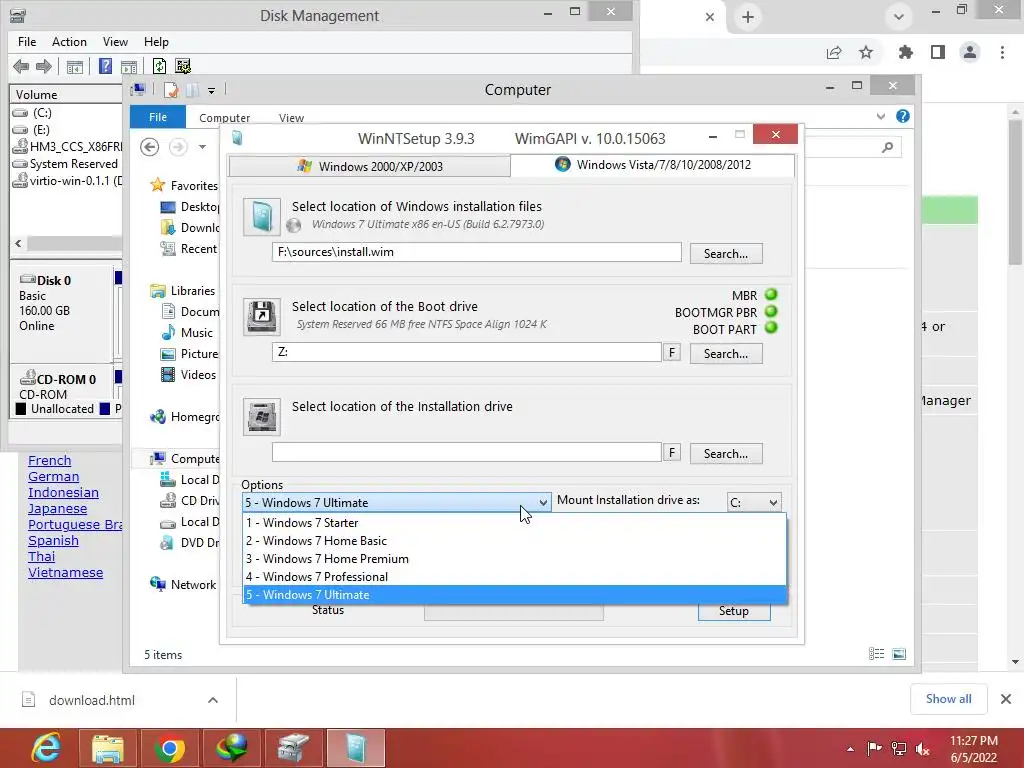This screenshot has width=1024, height=768.
Task: Click the install.wim path input field
Action: pyautogui.click(x=477, y=252)
